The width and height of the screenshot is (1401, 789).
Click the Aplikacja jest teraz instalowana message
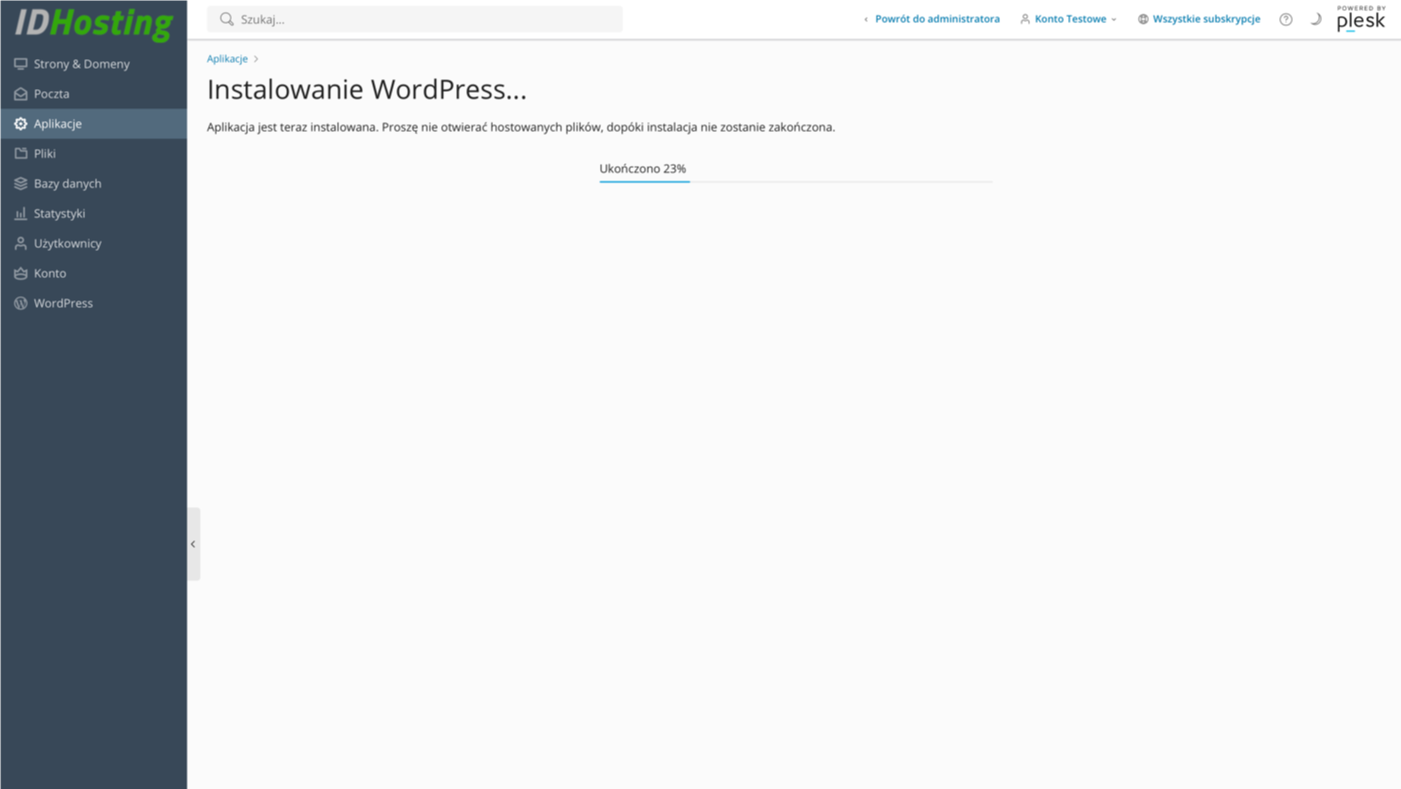(x=521, y=128)
